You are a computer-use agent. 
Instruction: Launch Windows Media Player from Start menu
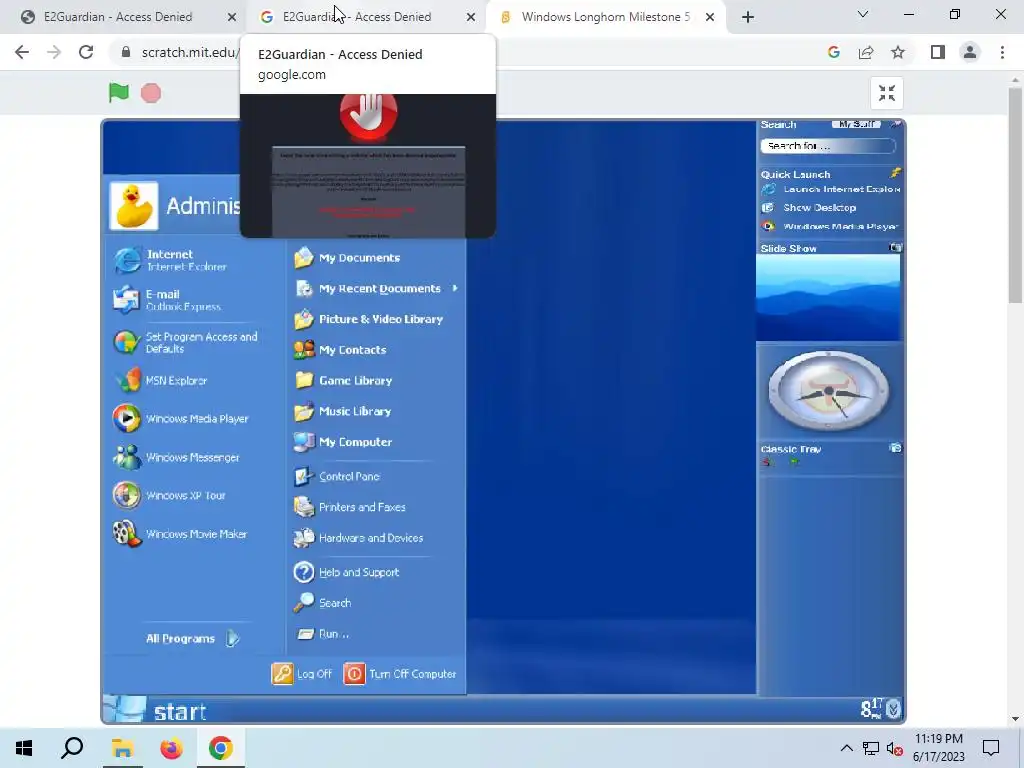(x=180, y=419)
